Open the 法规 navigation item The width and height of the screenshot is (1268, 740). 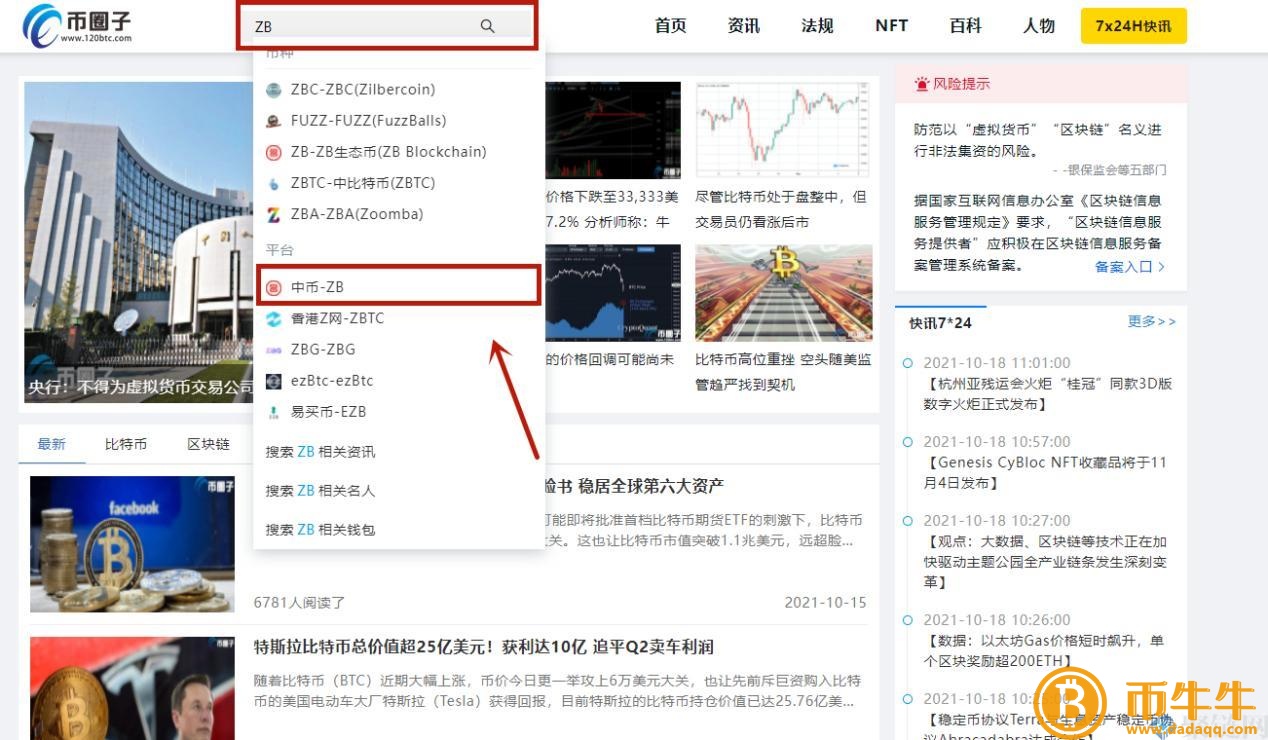(817, 26)
